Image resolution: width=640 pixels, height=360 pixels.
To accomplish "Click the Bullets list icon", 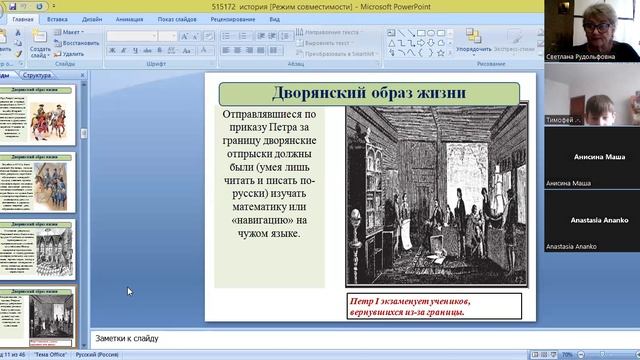I will point(227,36).
